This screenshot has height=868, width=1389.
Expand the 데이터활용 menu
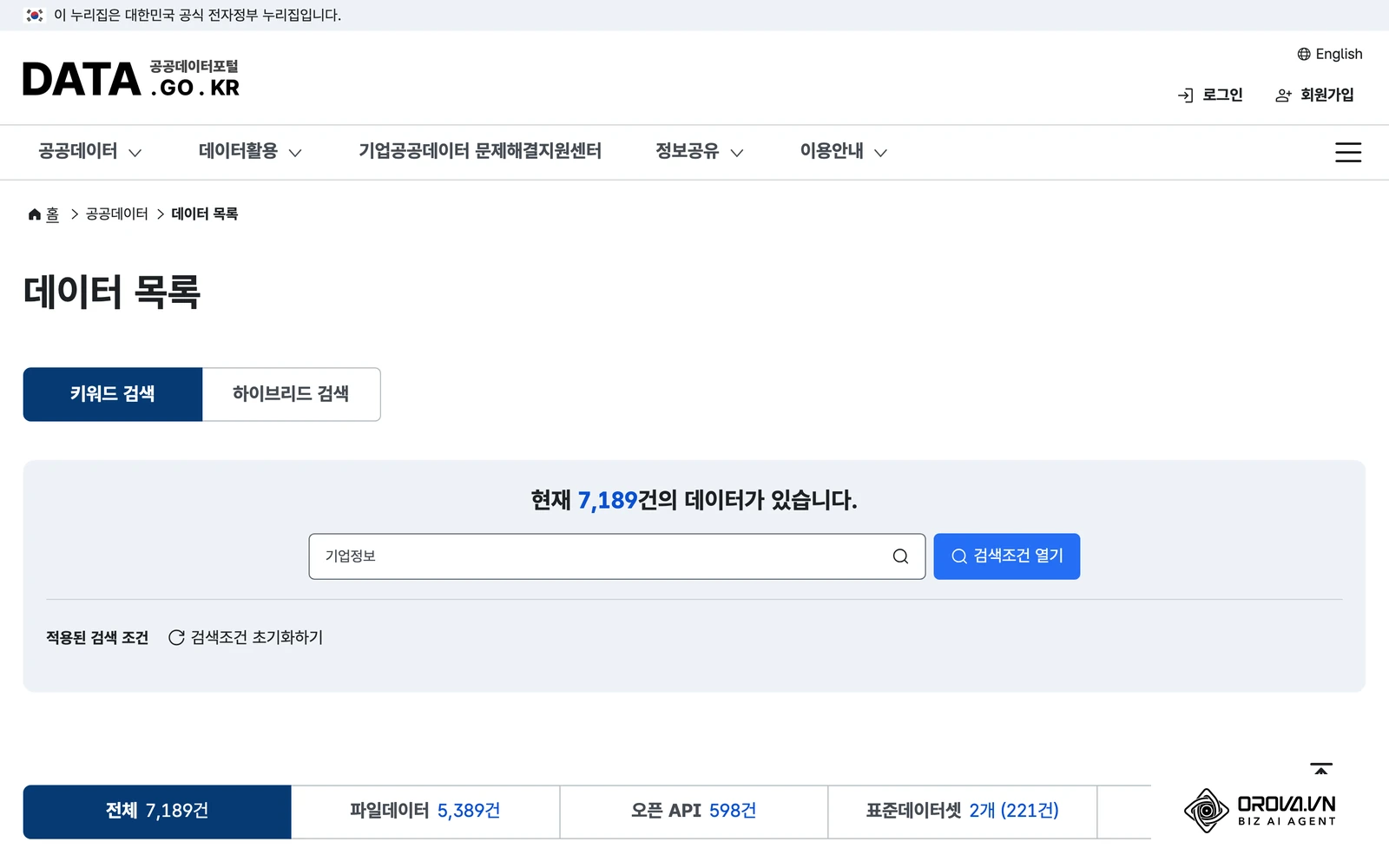click(x=250, y=152)
